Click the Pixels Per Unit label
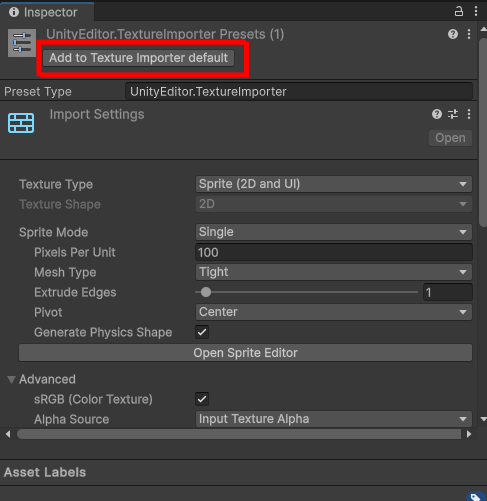 tap(75, 252)
